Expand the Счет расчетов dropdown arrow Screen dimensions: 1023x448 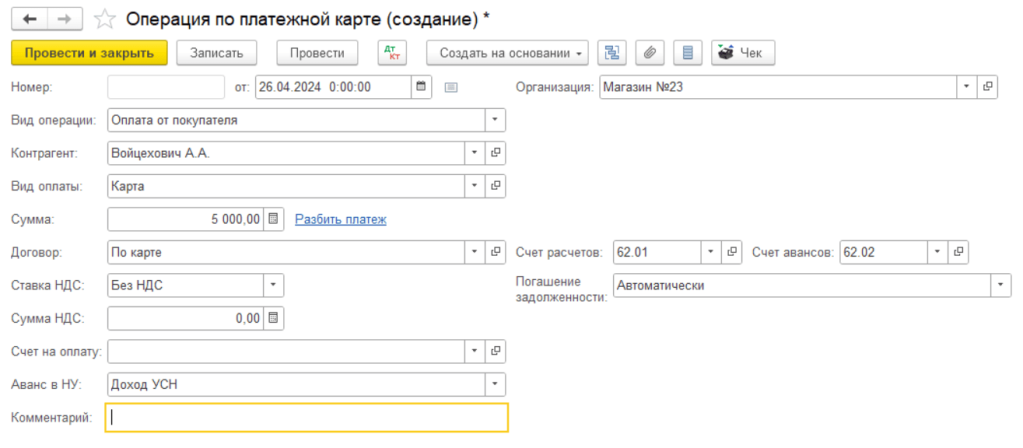pyautogui.click(x=710, y=252)
